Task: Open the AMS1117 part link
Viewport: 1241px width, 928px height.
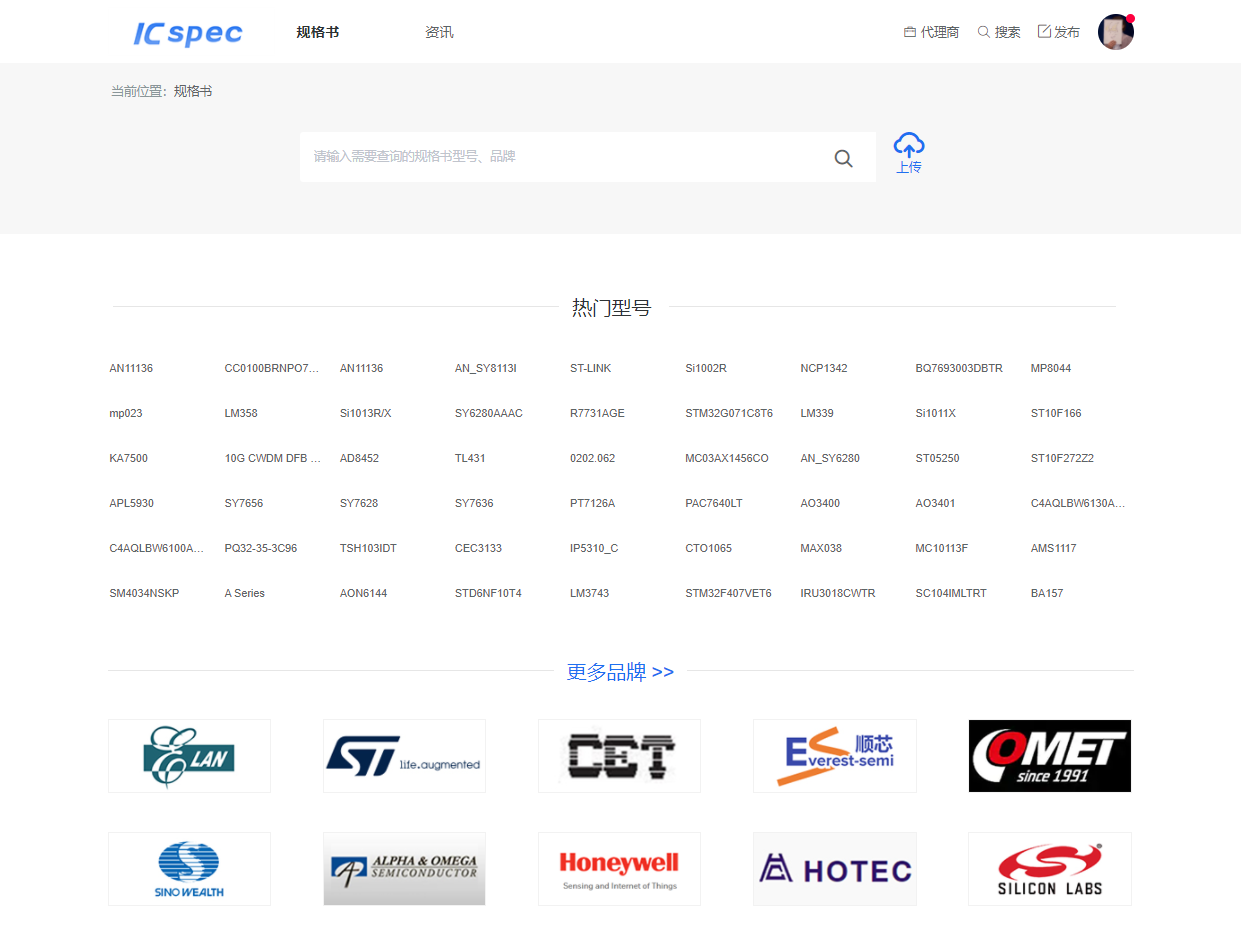Action: pyautogui.click(x=1054, y=548)
